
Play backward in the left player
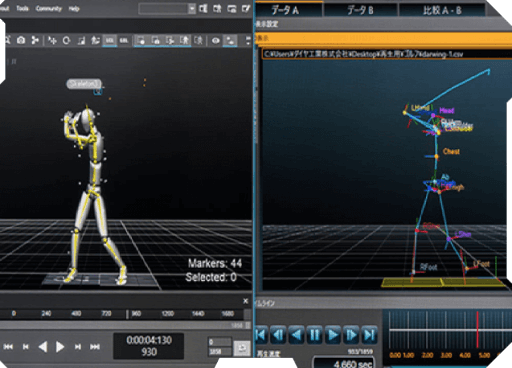pyautogui.click(x=42, y=347)
